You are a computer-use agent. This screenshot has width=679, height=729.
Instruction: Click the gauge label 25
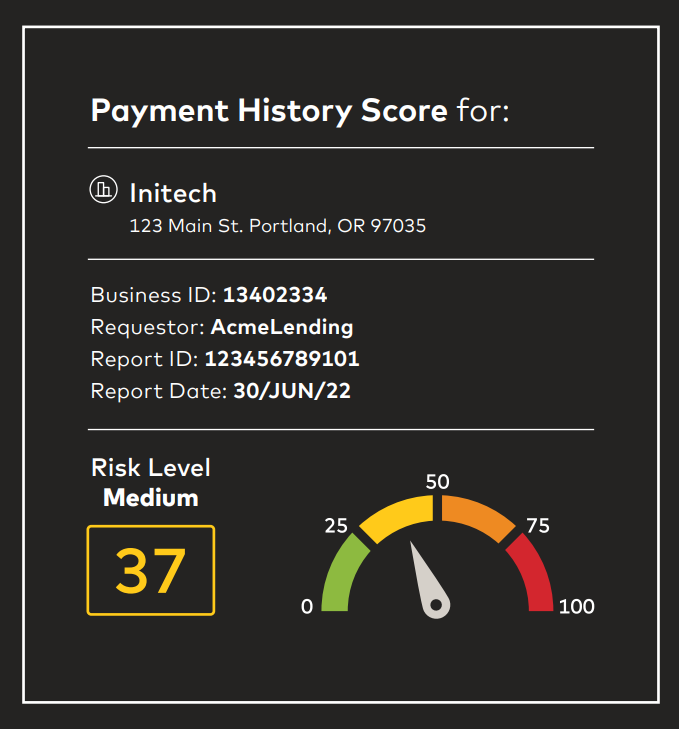pos(335,526)
